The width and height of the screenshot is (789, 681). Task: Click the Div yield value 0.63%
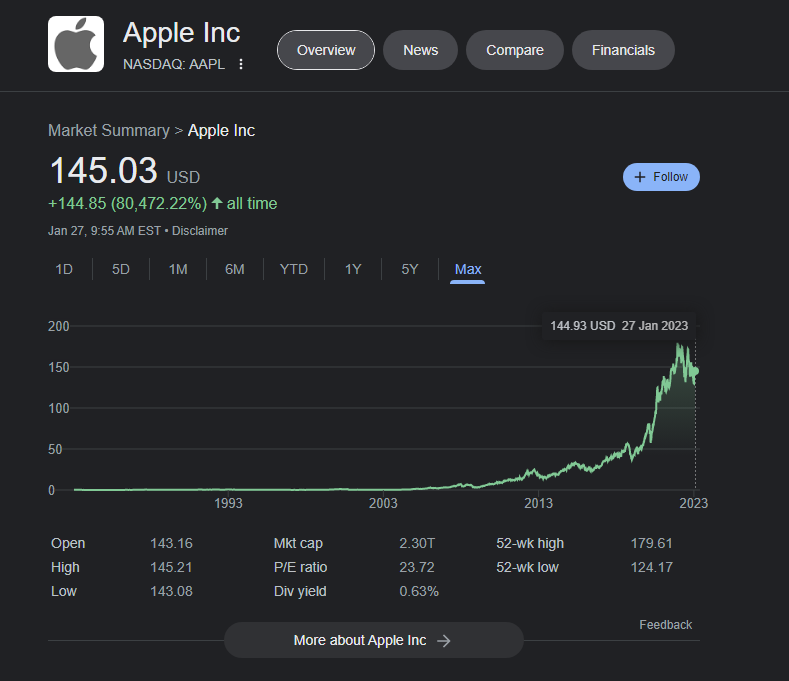[419, 591]
